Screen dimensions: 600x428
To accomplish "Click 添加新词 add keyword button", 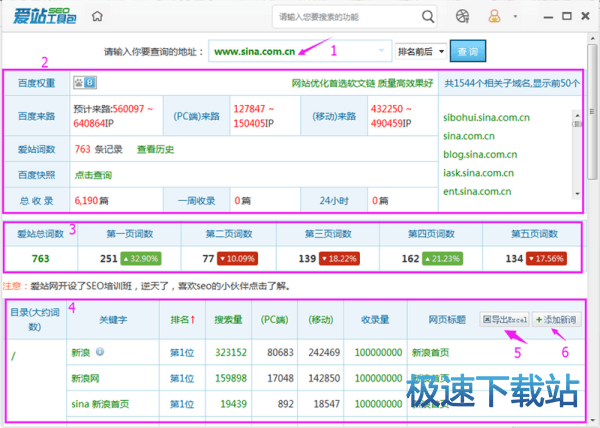I will point(555,319).
